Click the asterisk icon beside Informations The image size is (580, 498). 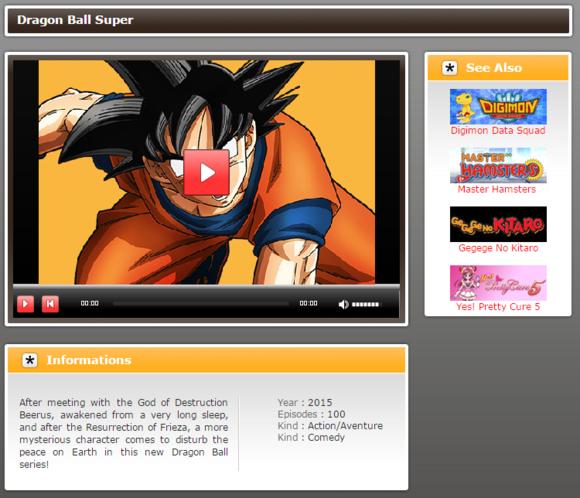[30, 360]
